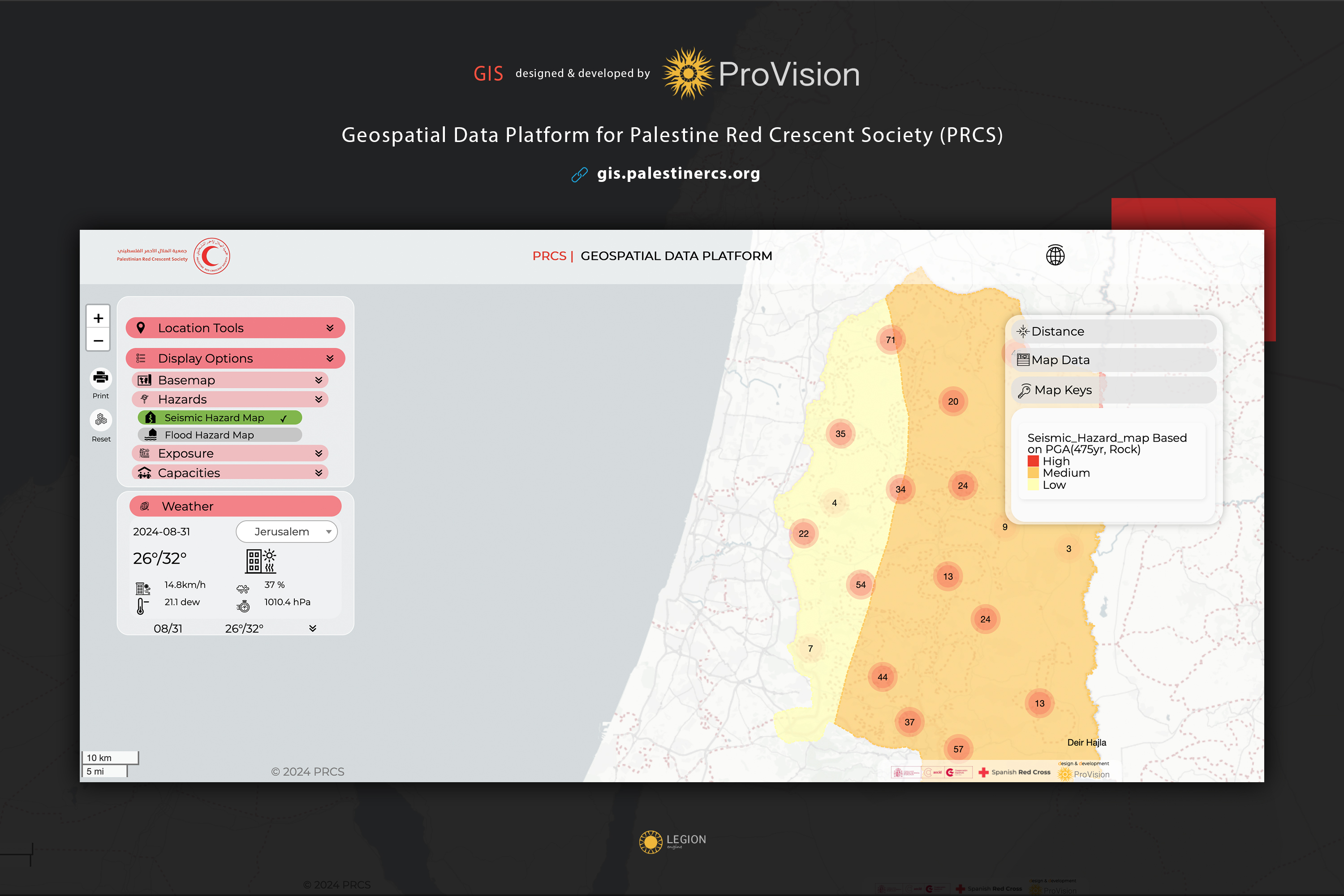Click the Print icon

pos(100,377)
